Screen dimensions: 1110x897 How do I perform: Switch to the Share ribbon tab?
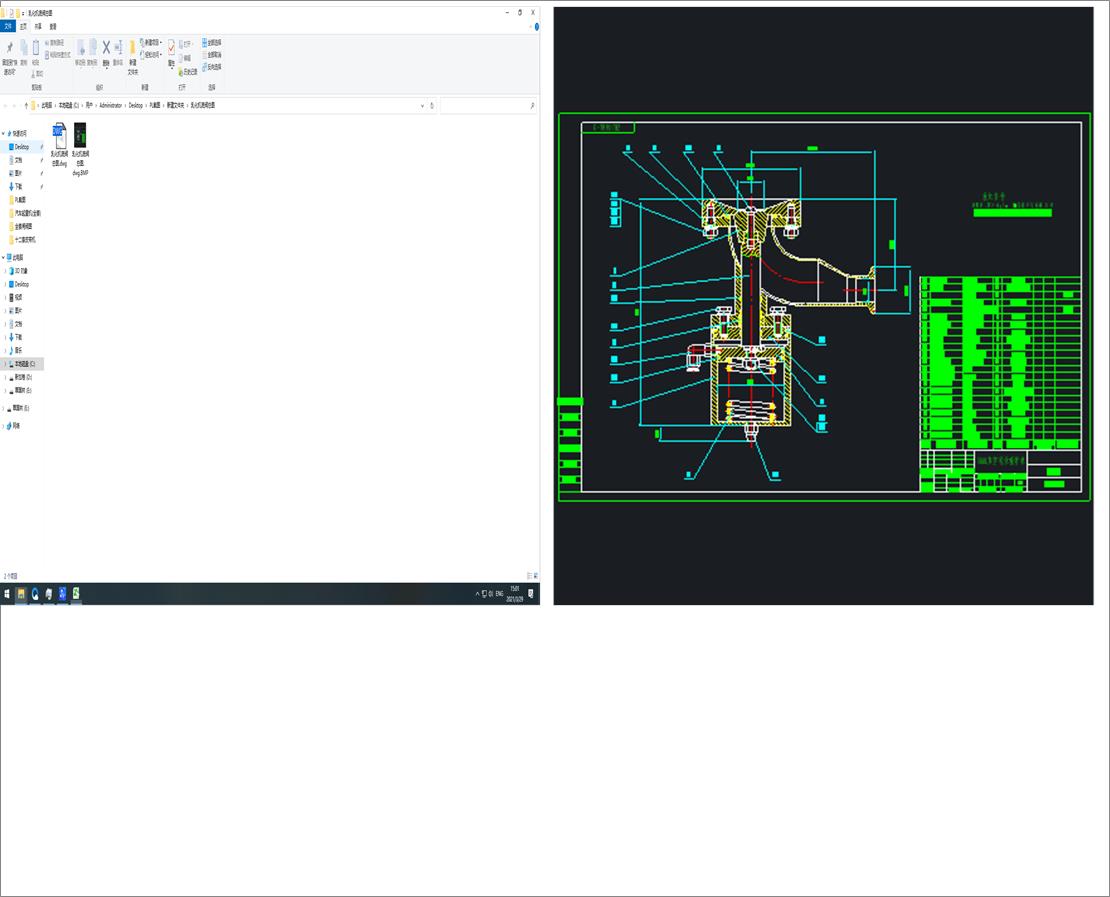click(38, 26)
